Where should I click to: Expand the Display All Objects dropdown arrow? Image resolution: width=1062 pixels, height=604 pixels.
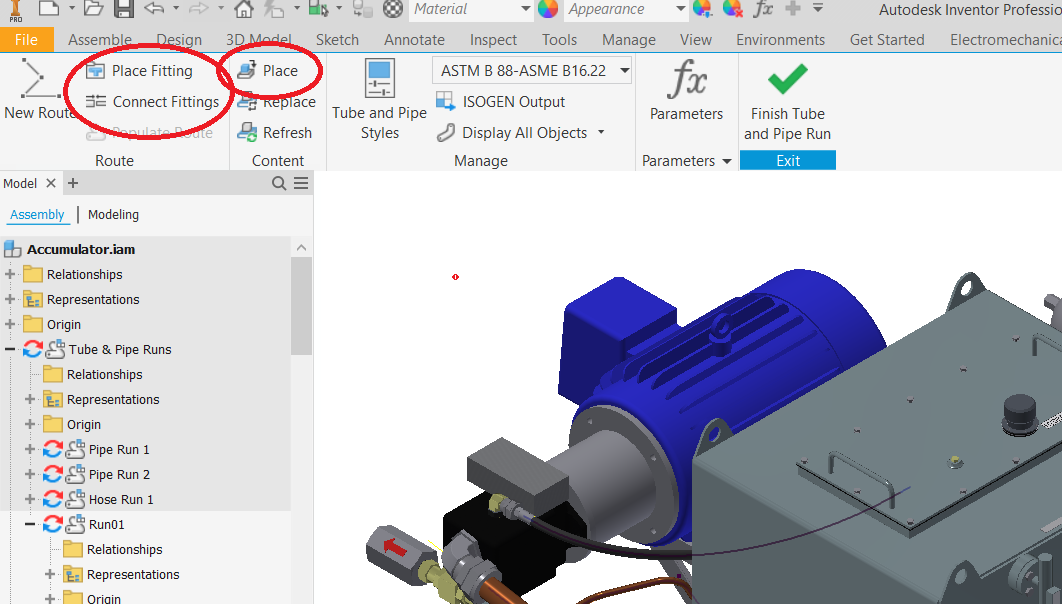click(601, 133)
